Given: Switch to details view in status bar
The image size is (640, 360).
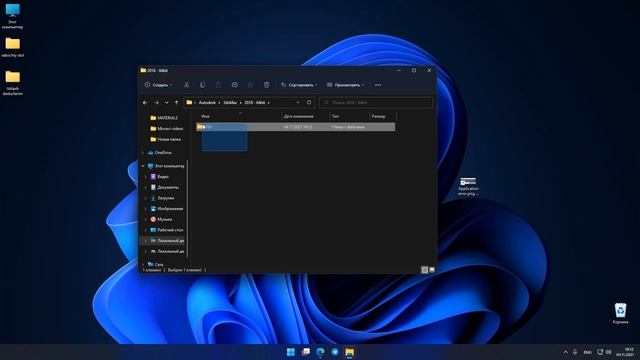Looking at the screenshot, I should [x=424, y=270].
